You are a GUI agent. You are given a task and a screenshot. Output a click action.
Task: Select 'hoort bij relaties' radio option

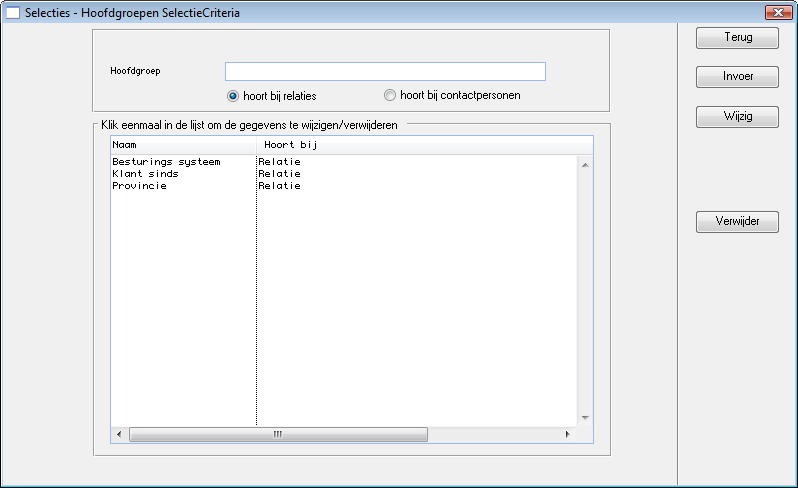[x=233, y=96]
